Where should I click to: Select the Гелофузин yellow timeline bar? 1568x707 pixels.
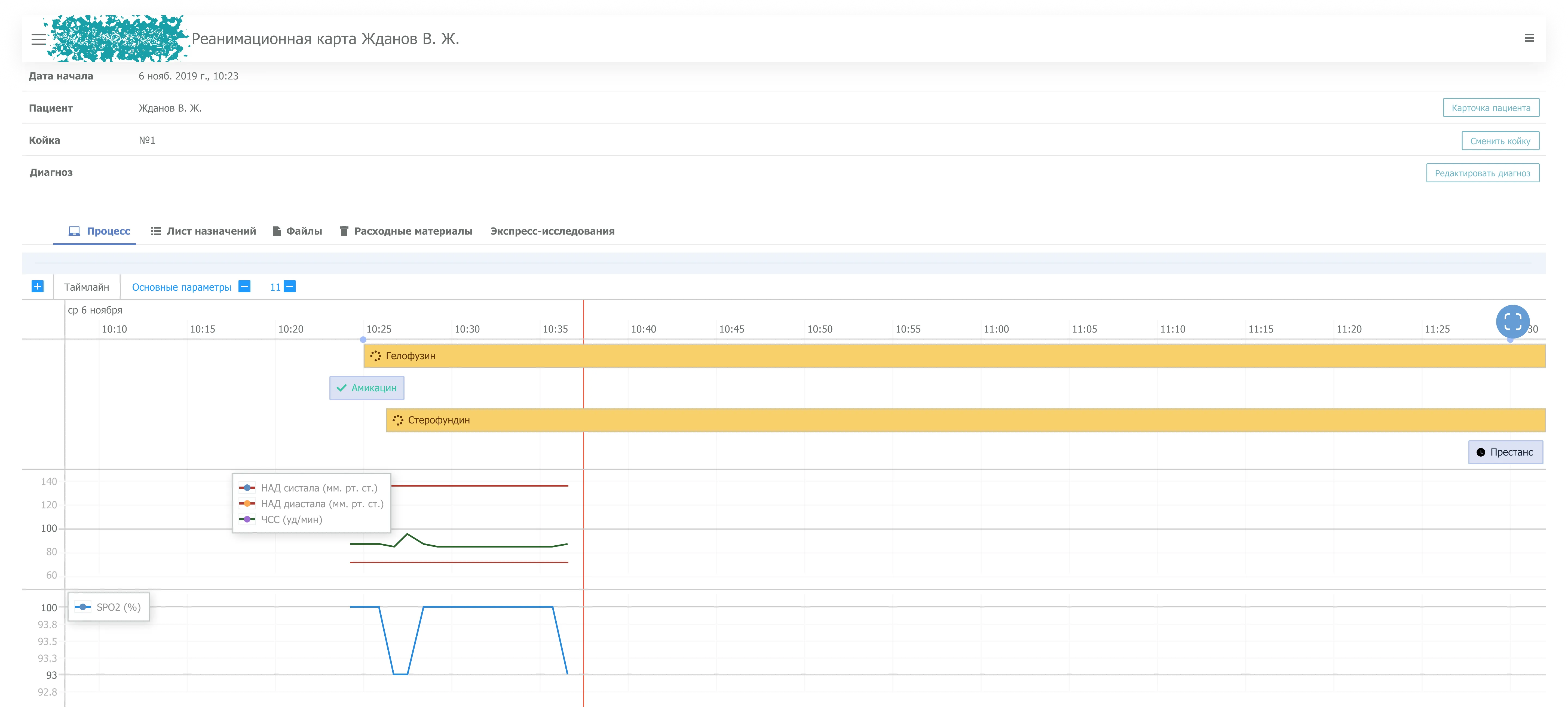(x=954, y=356)
